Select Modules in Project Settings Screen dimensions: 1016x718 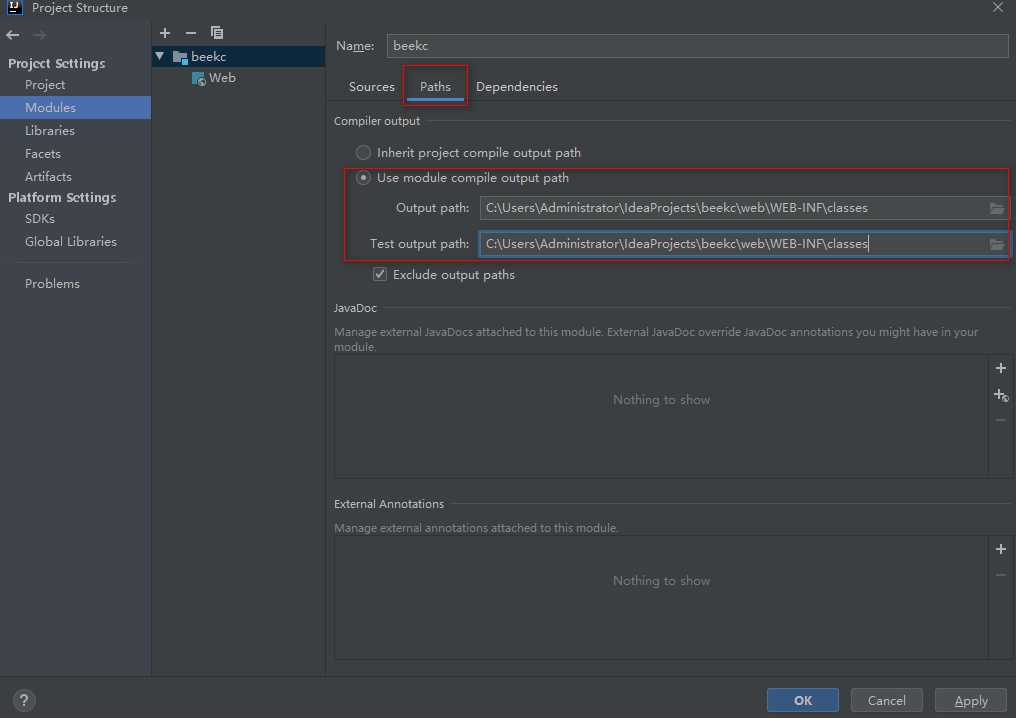pyautogui.click(x=75, y=108)
